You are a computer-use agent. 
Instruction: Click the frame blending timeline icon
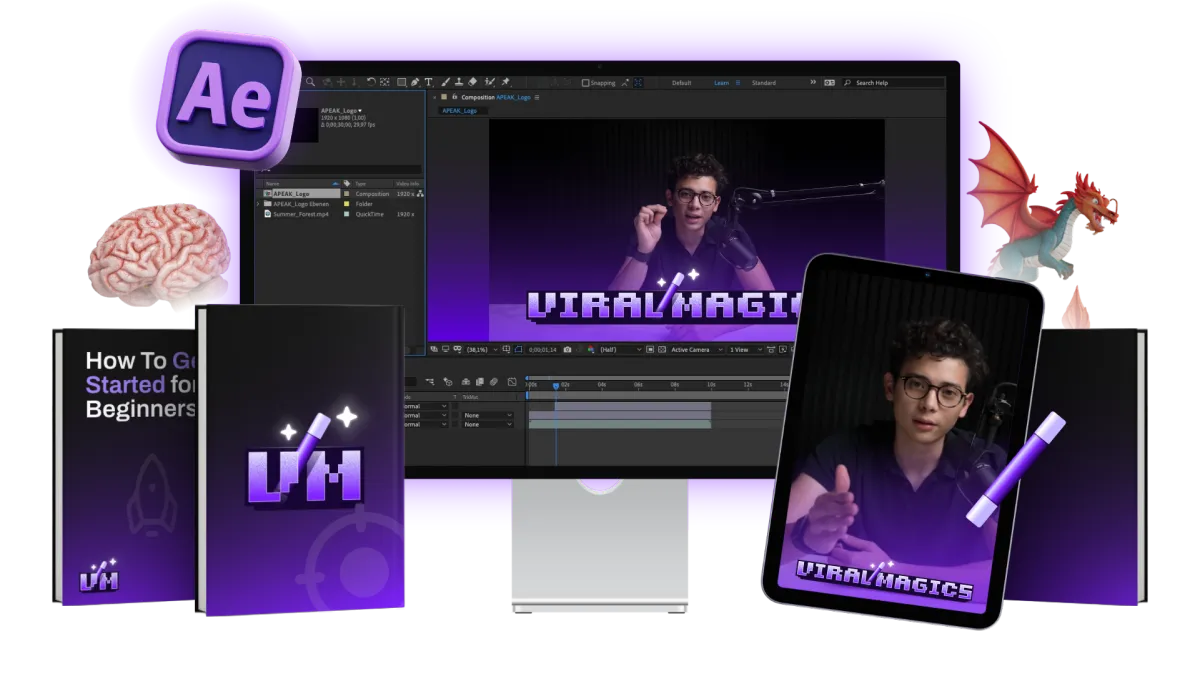(x=480, y=382)
